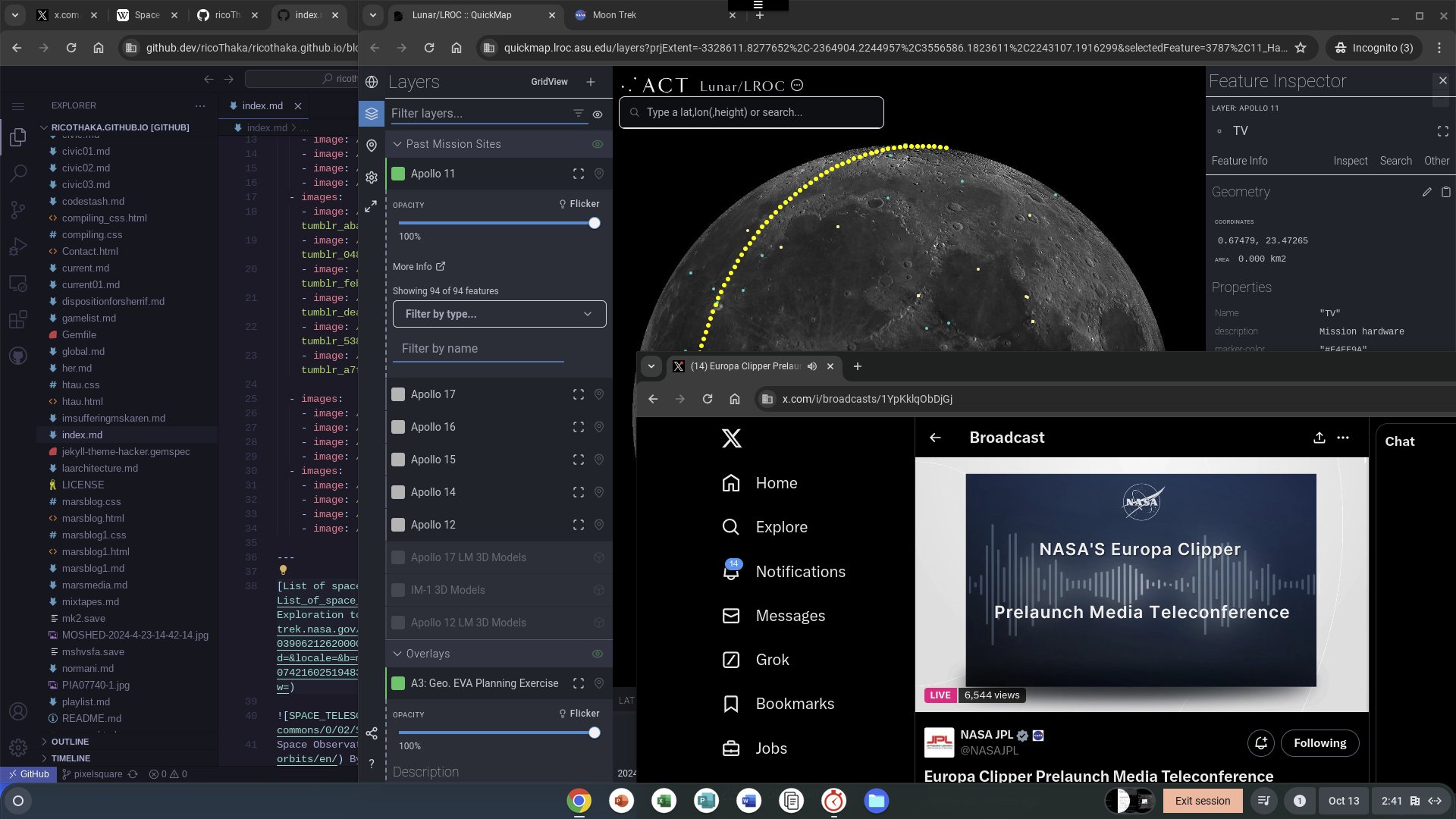Open the ACT Lunar/LROC dropdown arrow

[x=797, y=86]
